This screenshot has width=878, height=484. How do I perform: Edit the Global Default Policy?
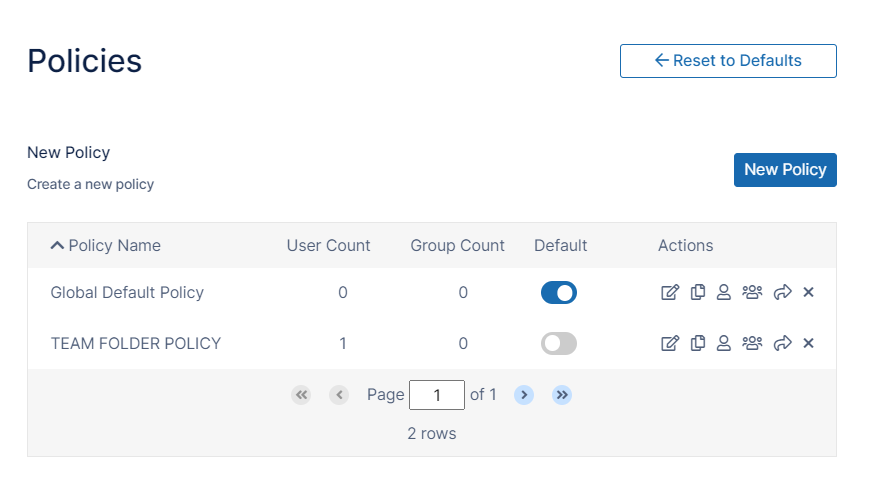(670, 292)
